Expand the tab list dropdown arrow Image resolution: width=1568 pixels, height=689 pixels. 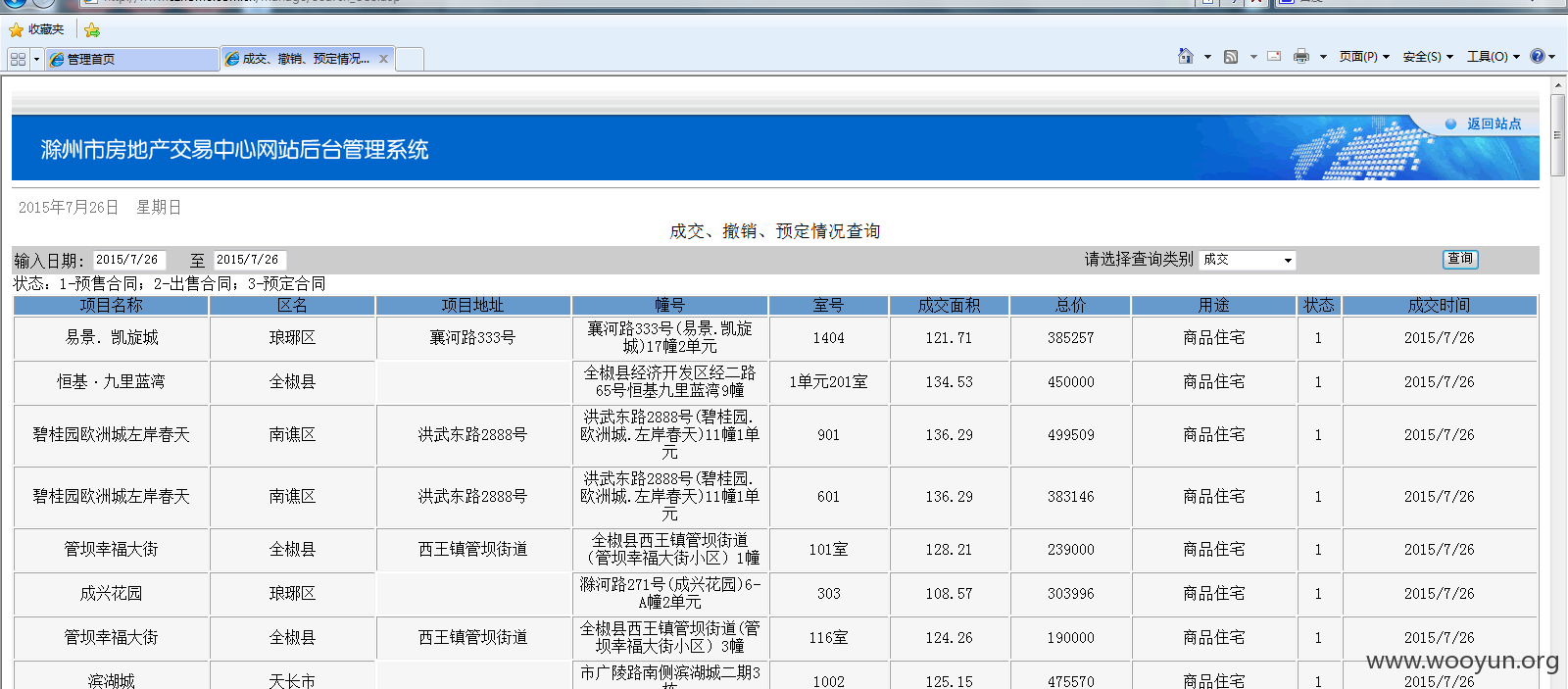point(36,59)
